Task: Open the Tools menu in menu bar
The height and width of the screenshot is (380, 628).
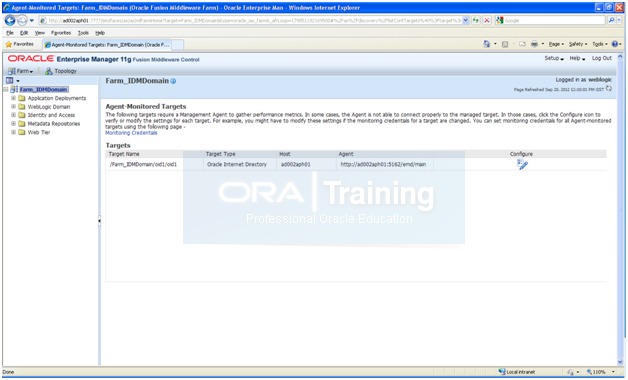Action: tap(83, 33)
